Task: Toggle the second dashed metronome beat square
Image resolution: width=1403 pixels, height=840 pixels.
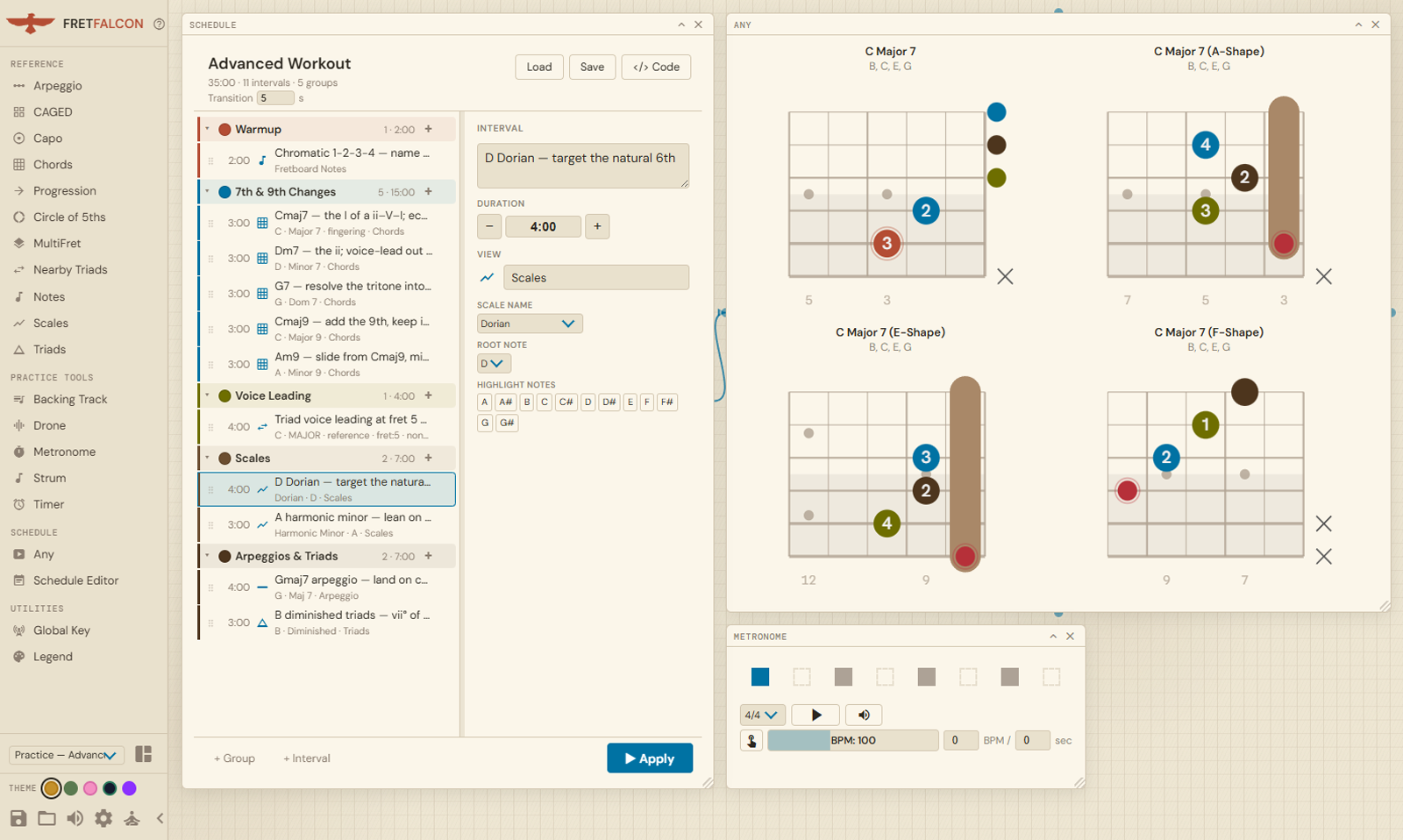Action: point(801,677)
